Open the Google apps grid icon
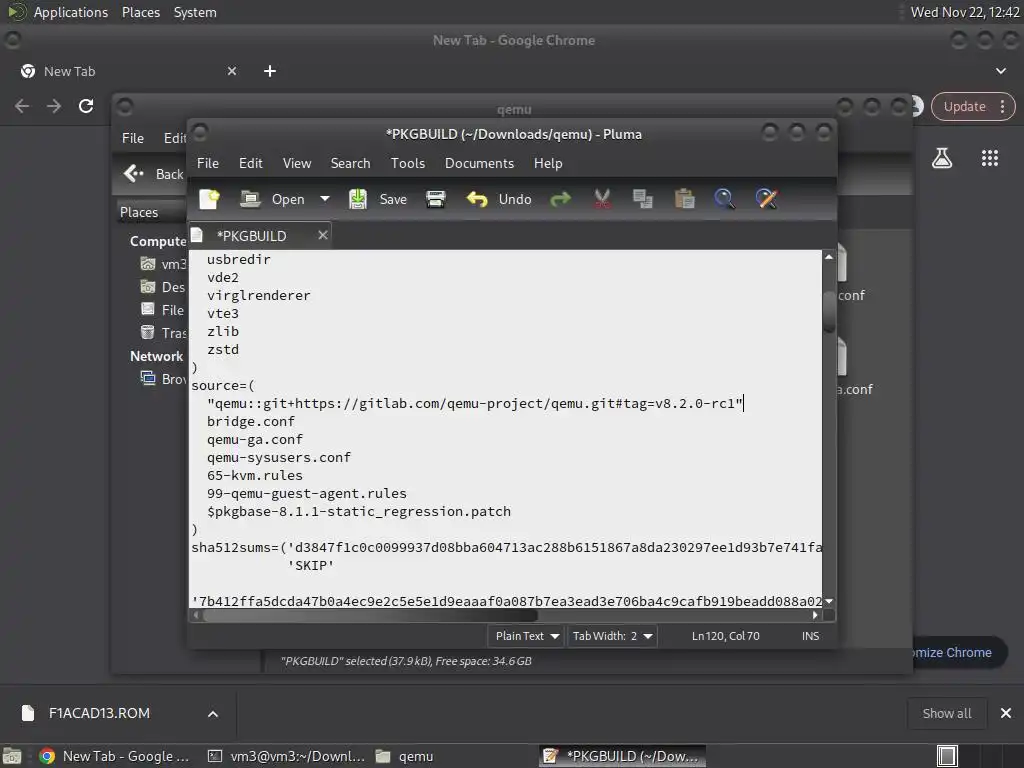1024x768 pixels. pyautogui.click(x=989, y=158)
